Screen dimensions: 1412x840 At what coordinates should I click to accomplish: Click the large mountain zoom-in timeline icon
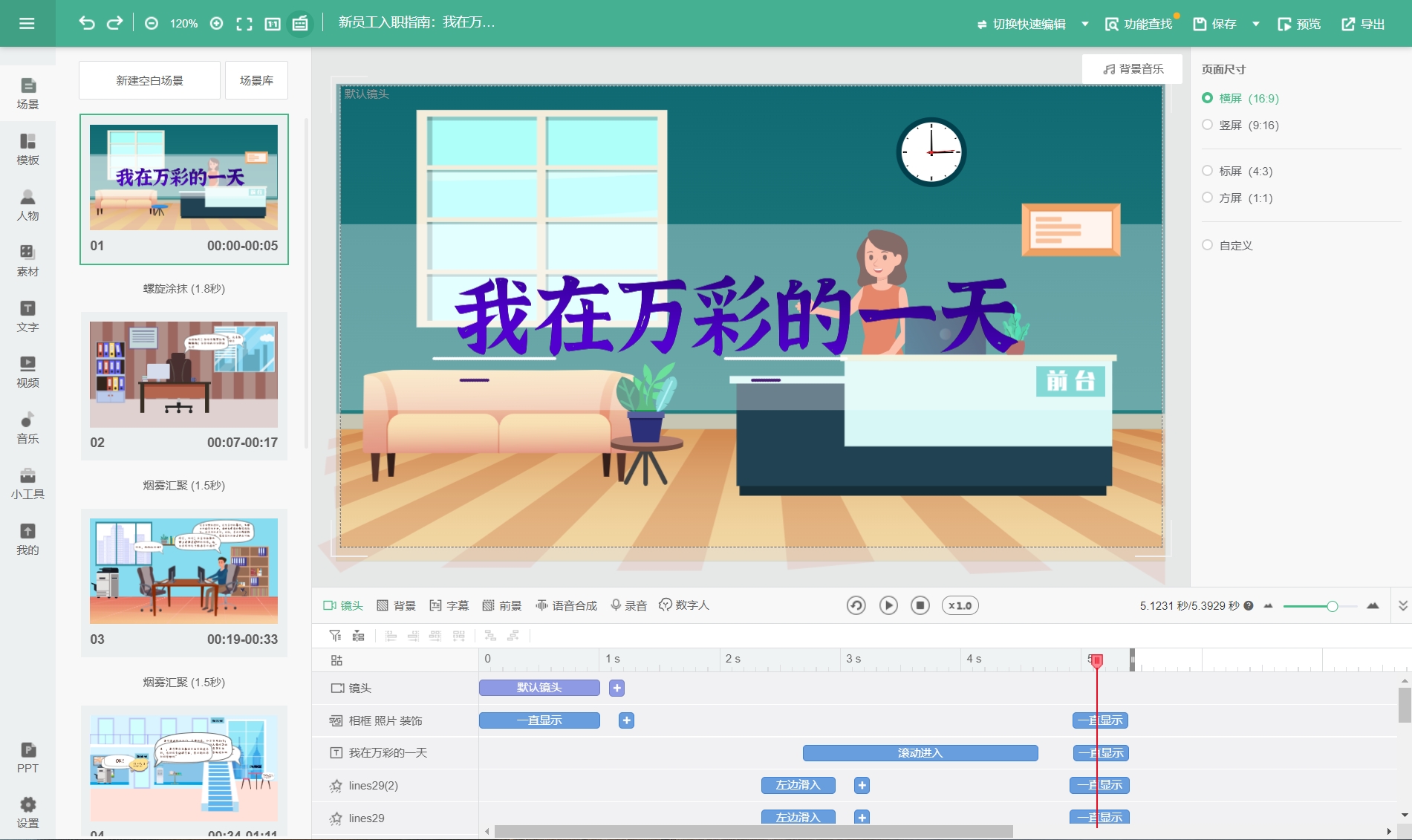[1373, 605]
